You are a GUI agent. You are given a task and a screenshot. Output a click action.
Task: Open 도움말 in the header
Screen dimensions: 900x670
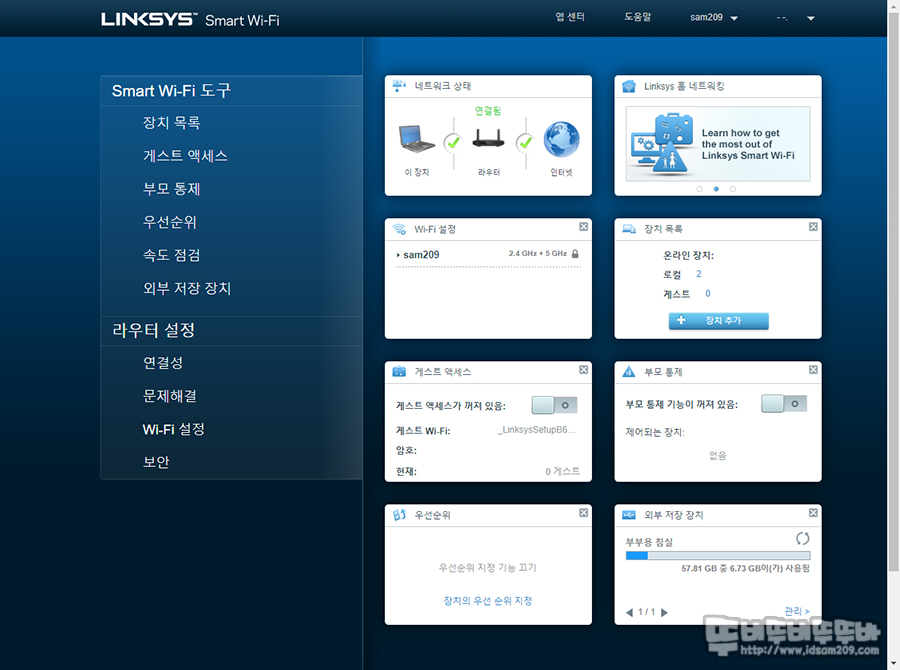coord(638,17)
